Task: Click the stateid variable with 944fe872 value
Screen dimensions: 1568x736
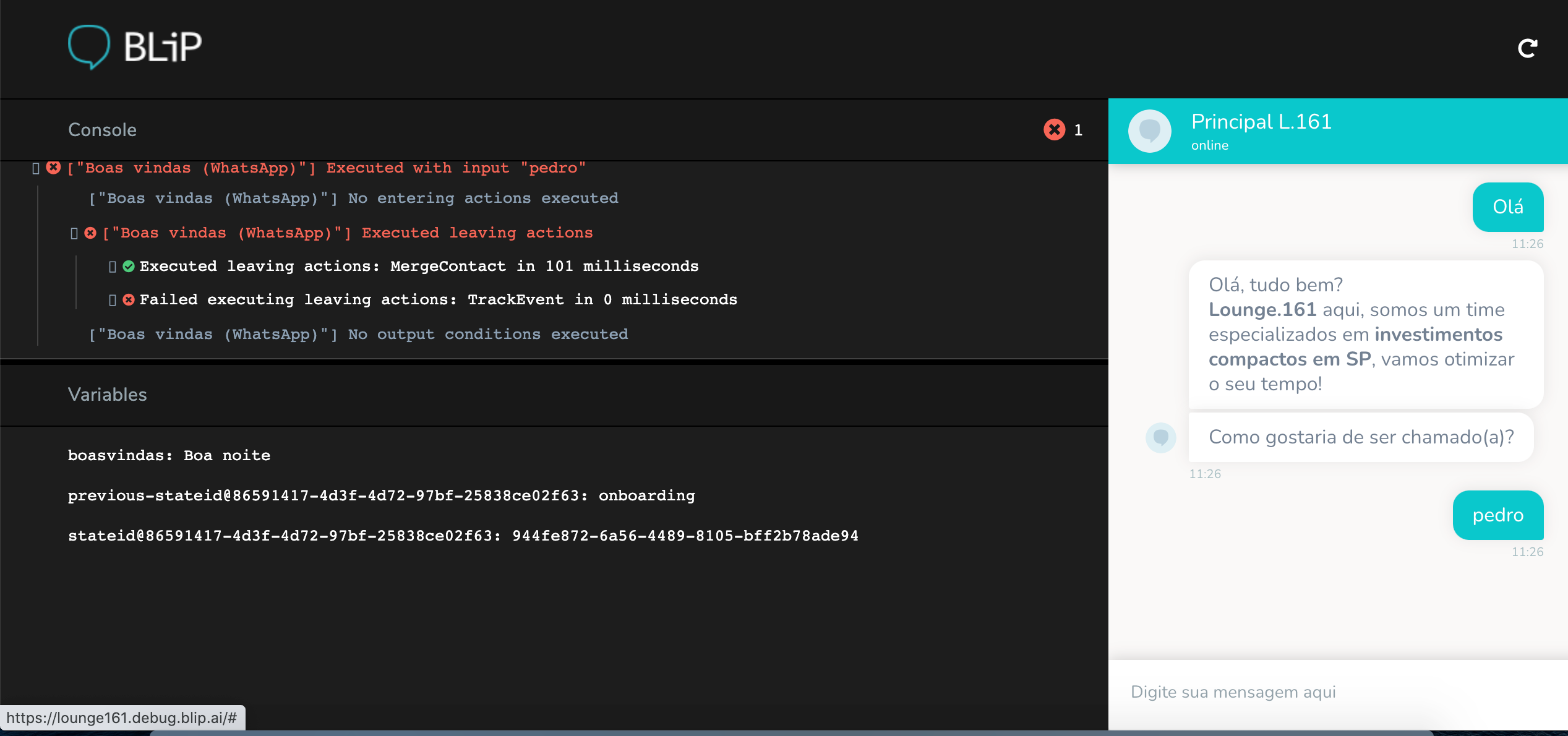Action: 463,536
